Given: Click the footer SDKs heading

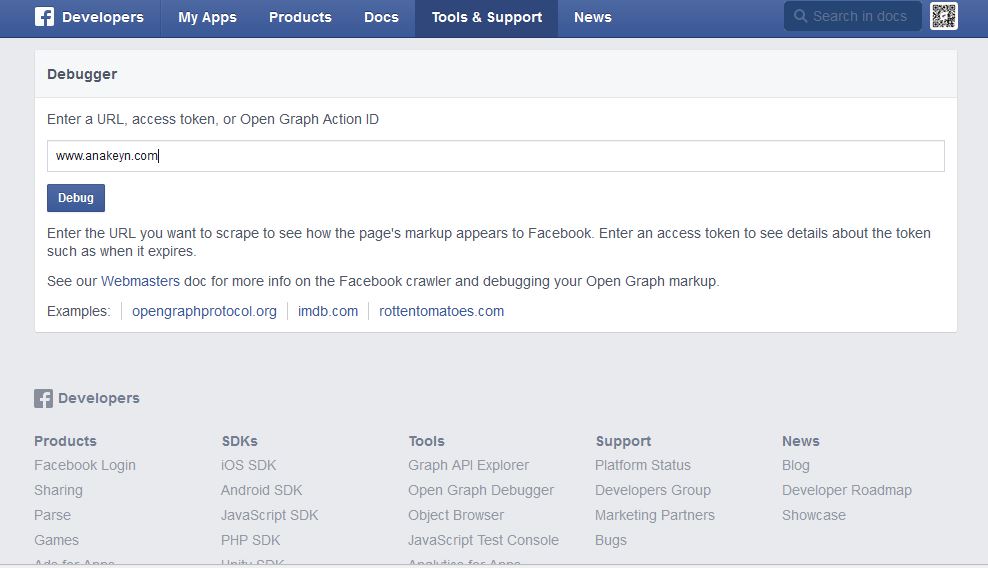Looking at the screenshot, I should tap(239, 441).
